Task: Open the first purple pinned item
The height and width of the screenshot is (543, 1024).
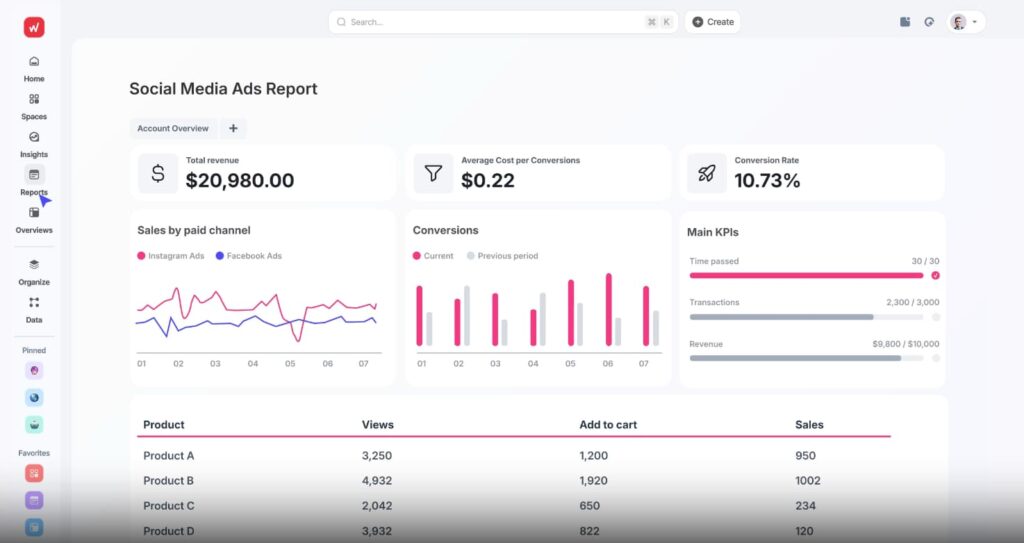Action: pos(34,370)
